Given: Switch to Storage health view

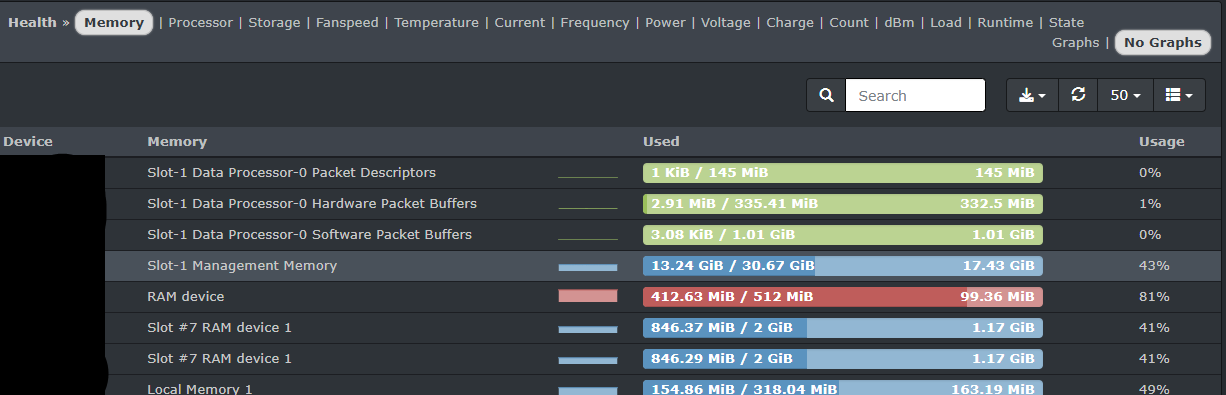Looking at the screenshot, I should click(274, 22).
